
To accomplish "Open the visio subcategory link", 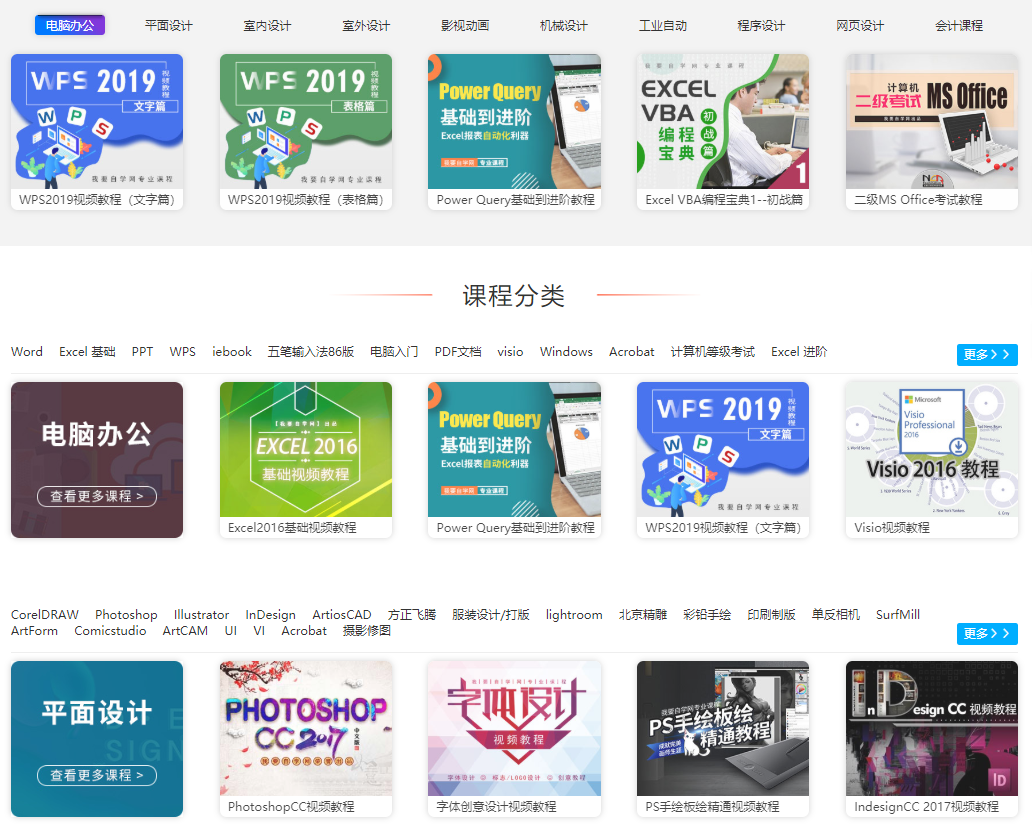I will [x=510, y=351].
